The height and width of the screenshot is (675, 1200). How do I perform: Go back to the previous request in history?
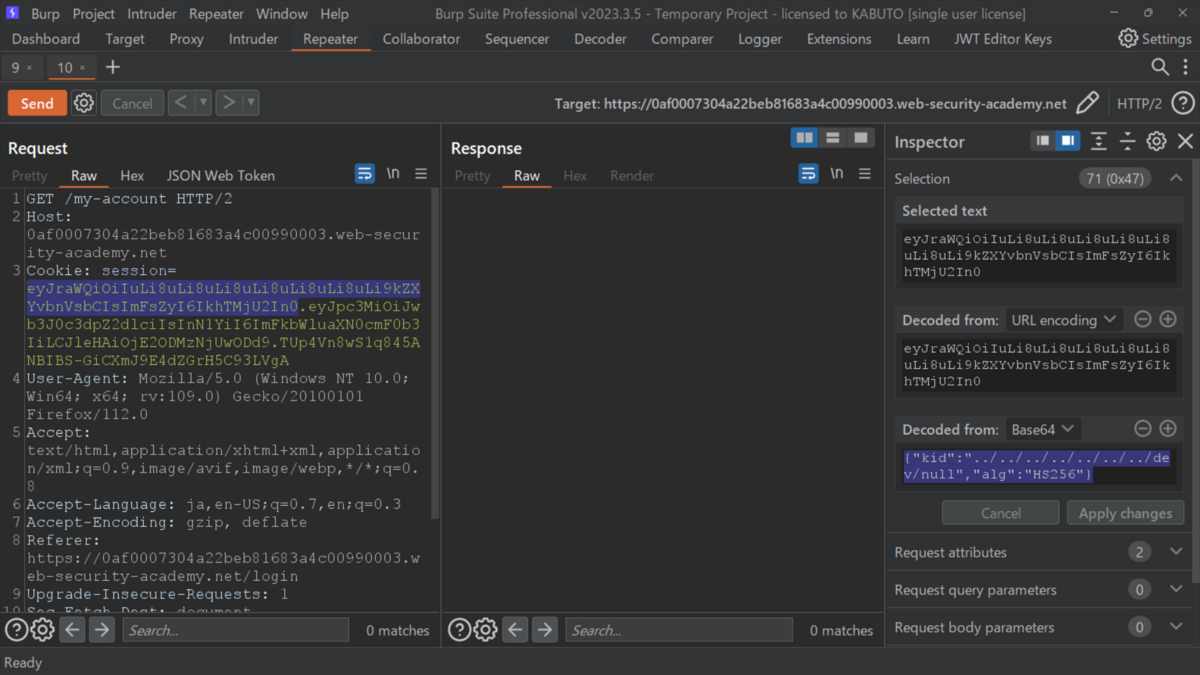[180, 102]
